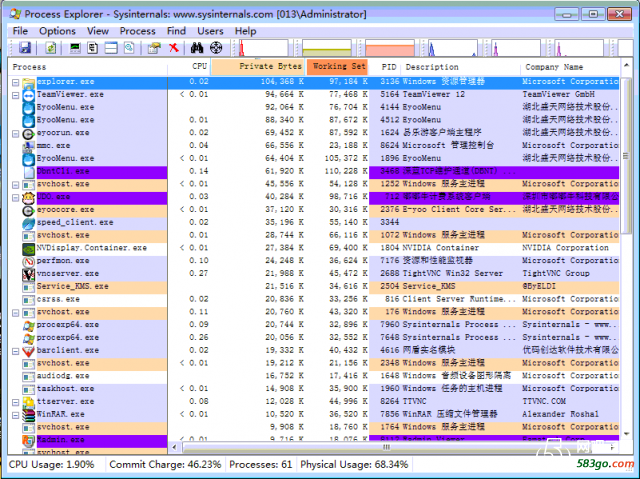Open the File menu

[x=20, y=31]
